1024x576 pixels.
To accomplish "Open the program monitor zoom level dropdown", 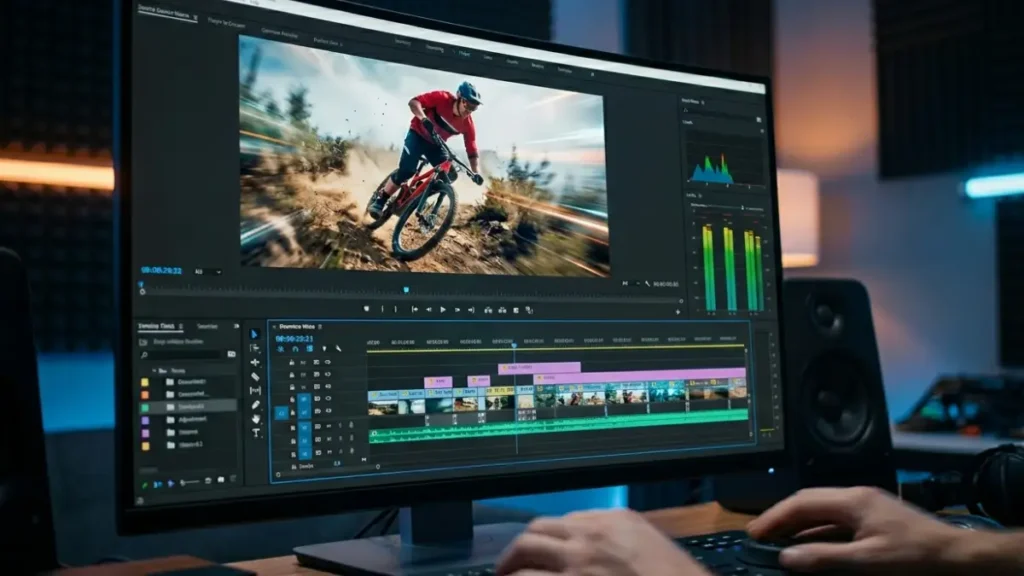I will point(208,272).
